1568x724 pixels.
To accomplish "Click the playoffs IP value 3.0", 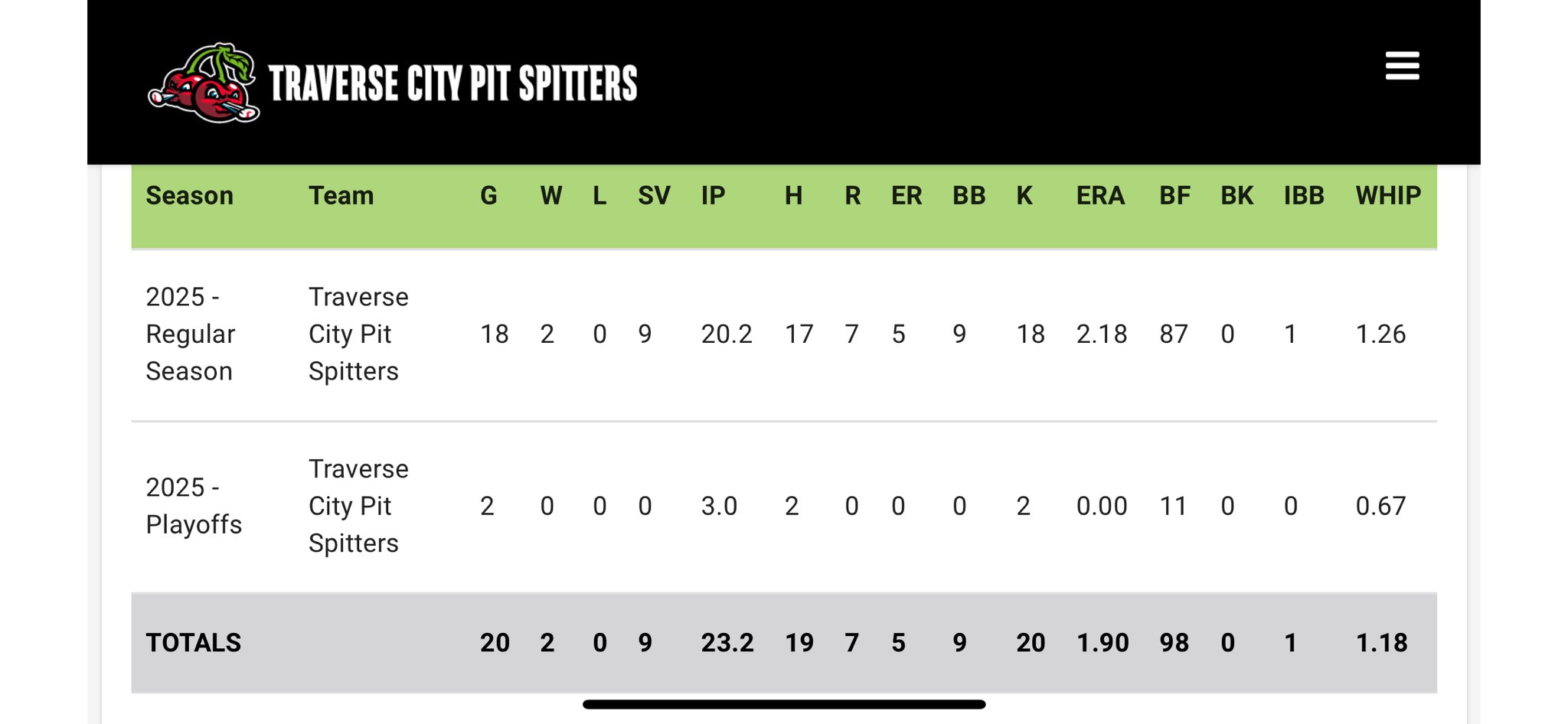I will pyautogui.click(x=719, y=506).
